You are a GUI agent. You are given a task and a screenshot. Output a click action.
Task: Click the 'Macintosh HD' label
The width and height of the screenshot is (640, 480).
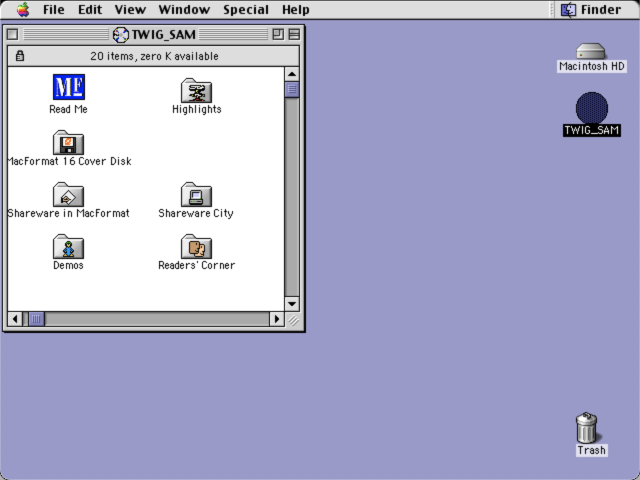click(x=592, y=66)
